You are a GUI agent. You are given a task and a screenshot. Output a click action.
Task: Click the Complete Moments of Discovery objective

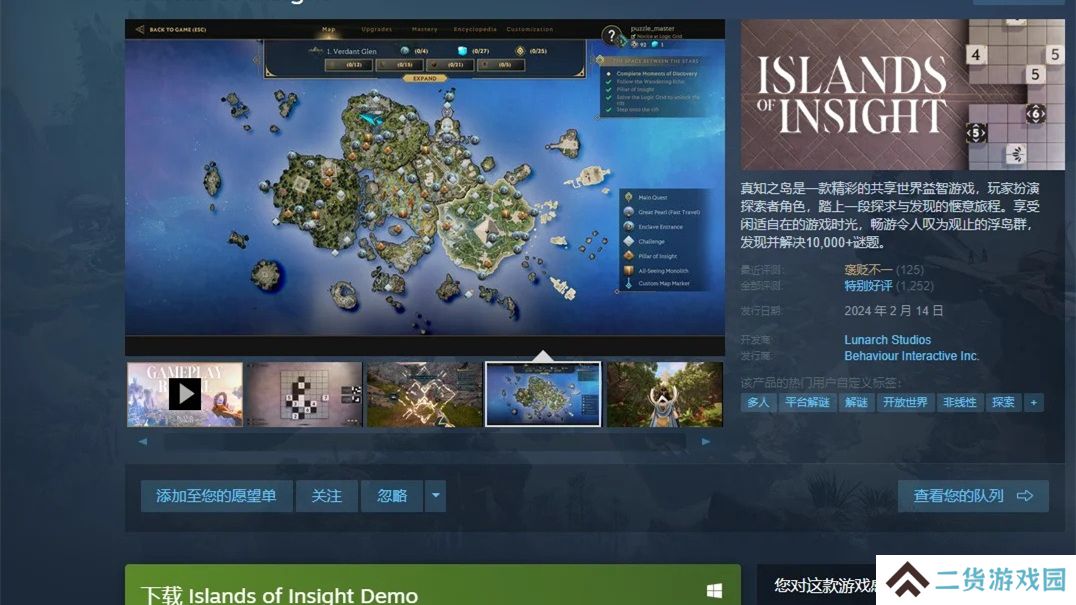coord(657,73)
